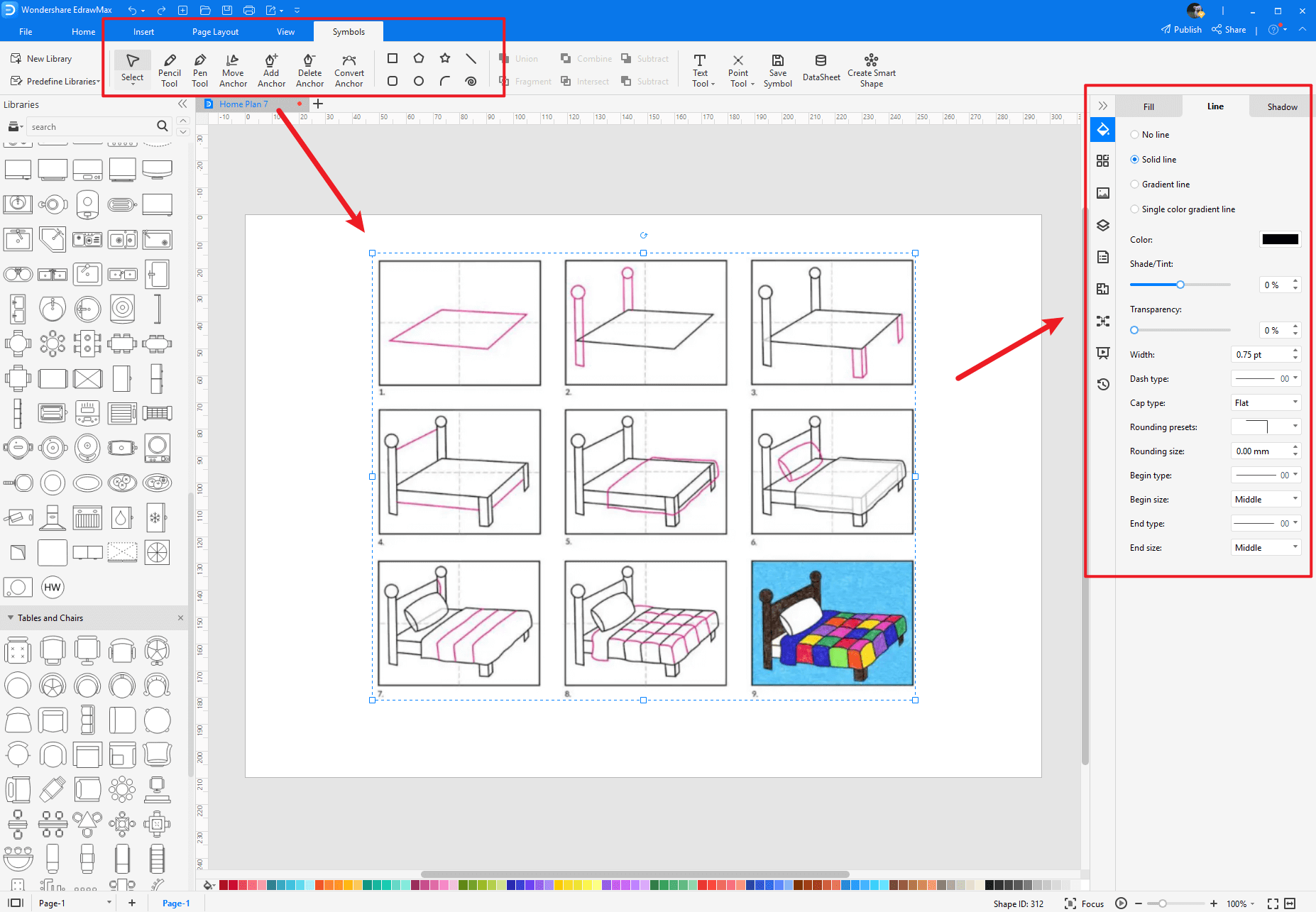This screenshot has width=1316, height=912.
Task: Select the Pencil Tool
Action: (x=169, y=70)
